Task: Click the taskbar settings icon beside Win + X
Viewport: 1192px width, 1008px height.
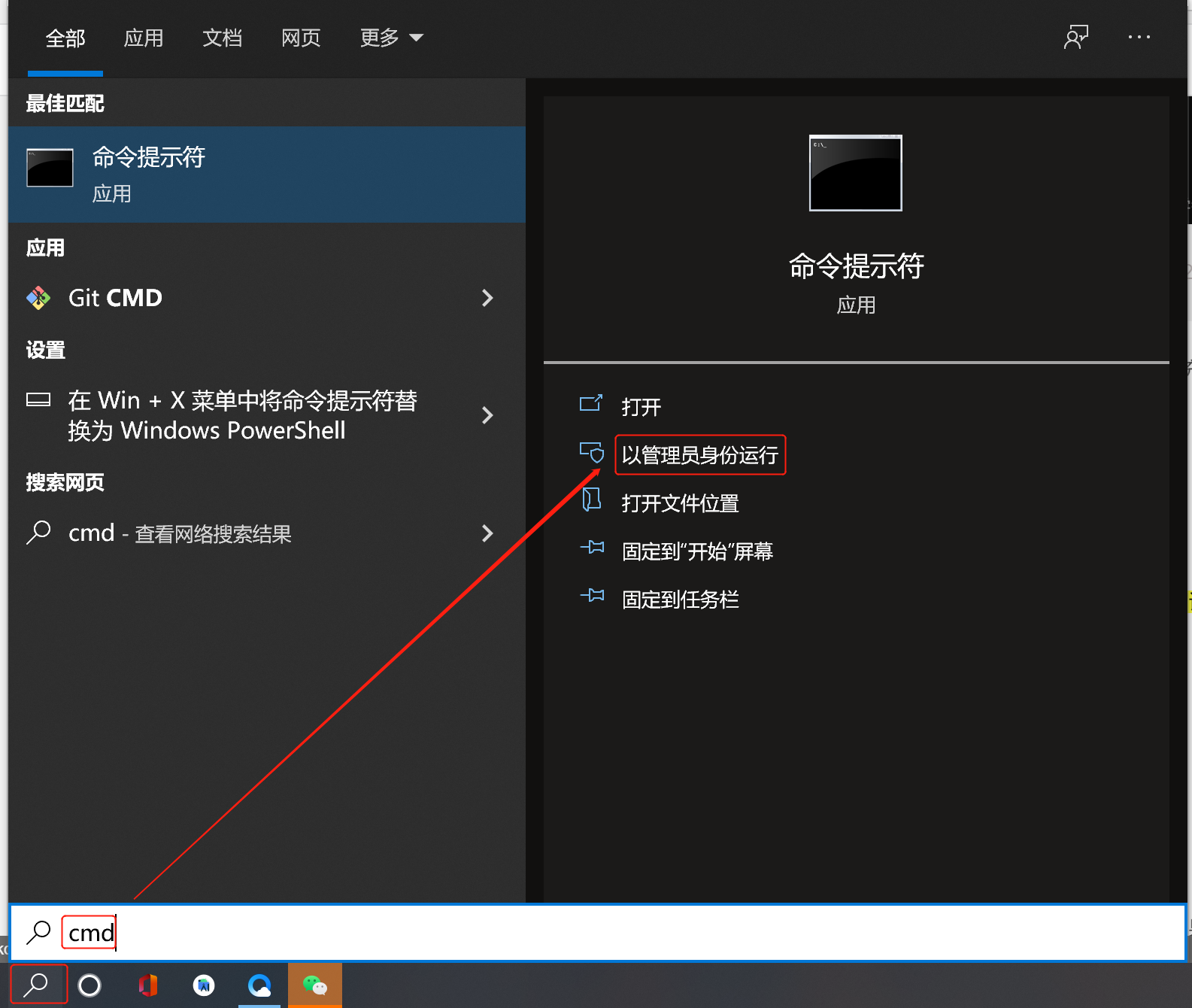Action: point(38,399)
